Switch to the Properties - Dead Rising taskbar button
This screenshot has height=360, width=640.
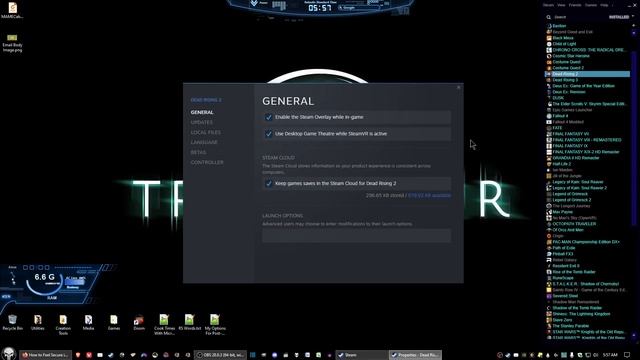click(415, 355)
